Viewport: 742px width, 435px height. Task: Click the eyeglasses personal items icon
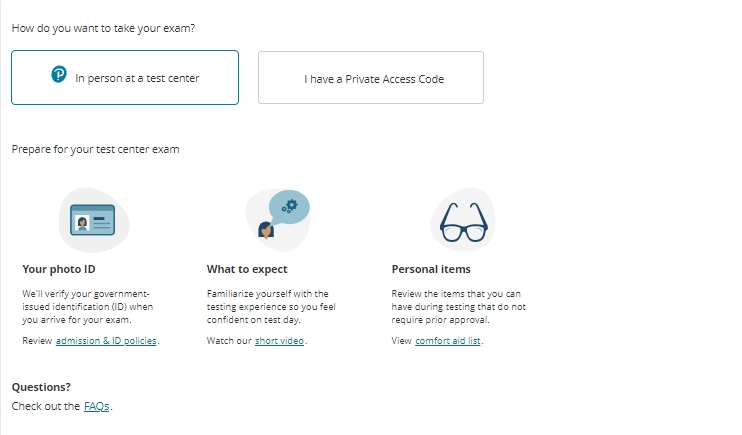coord(463,222)
